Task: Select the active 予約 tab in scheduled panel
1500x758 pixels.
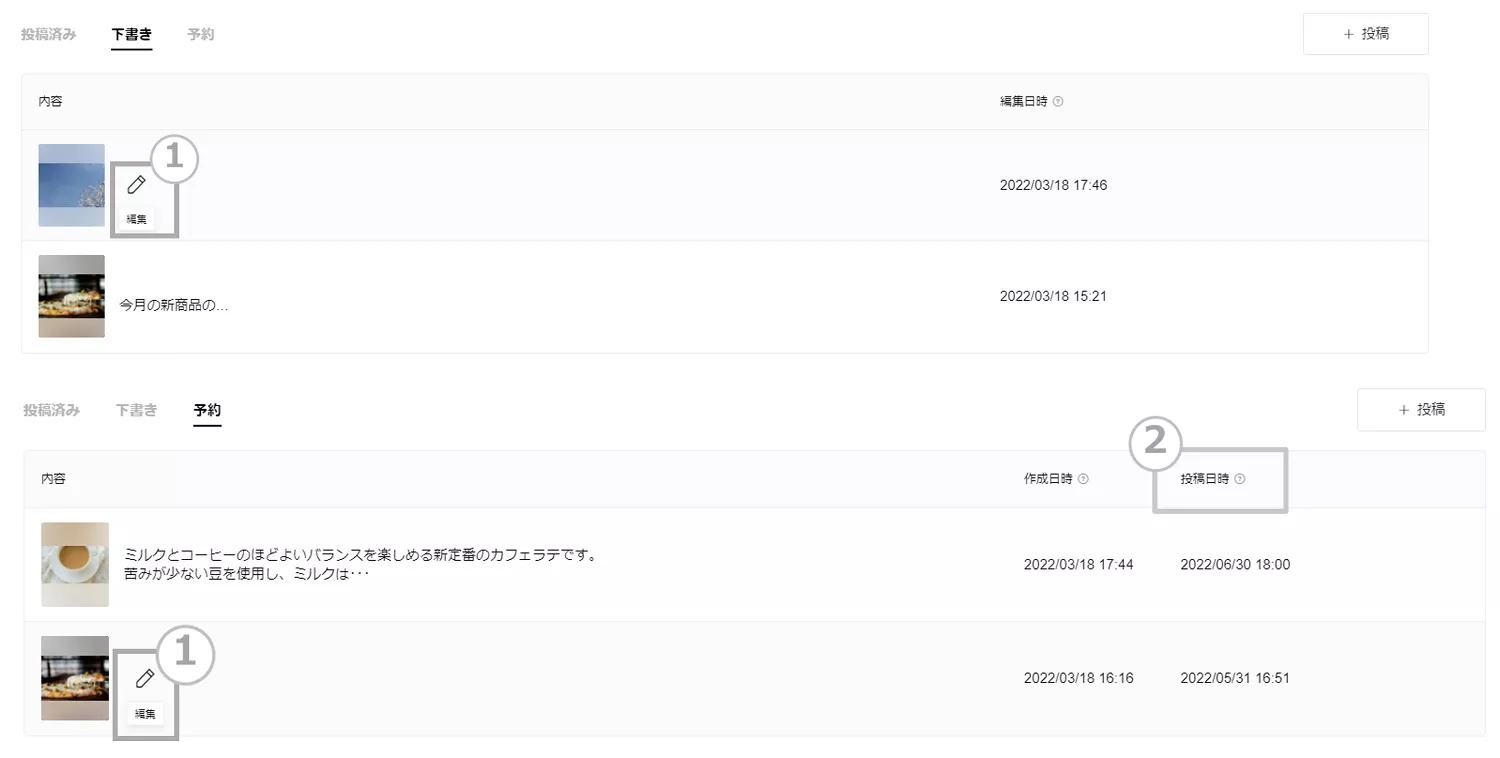Action: click(x=208, y=410)
